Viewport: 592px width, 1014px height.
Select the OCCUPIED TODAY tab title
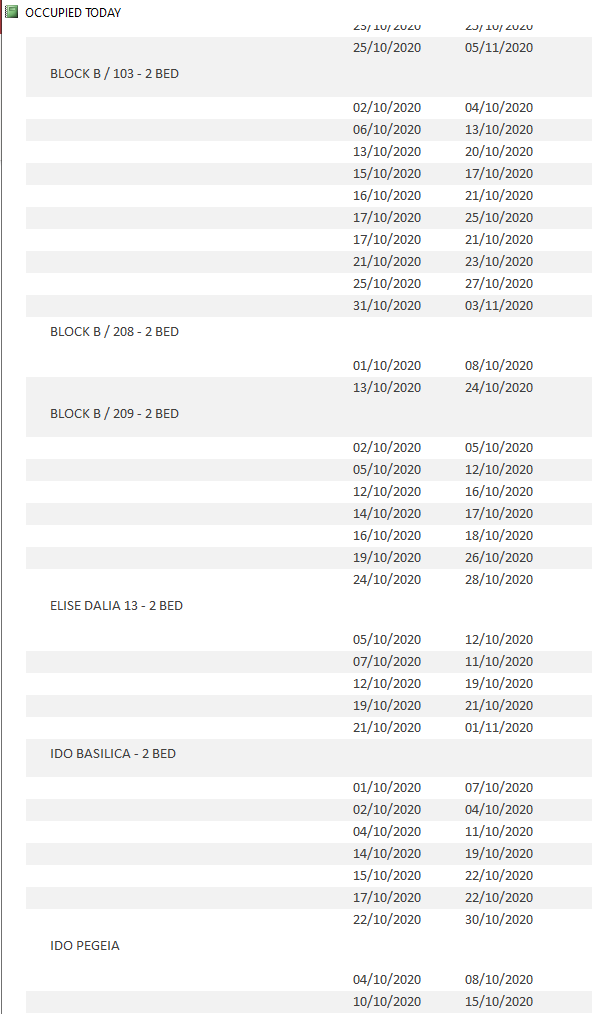(73, 12)
